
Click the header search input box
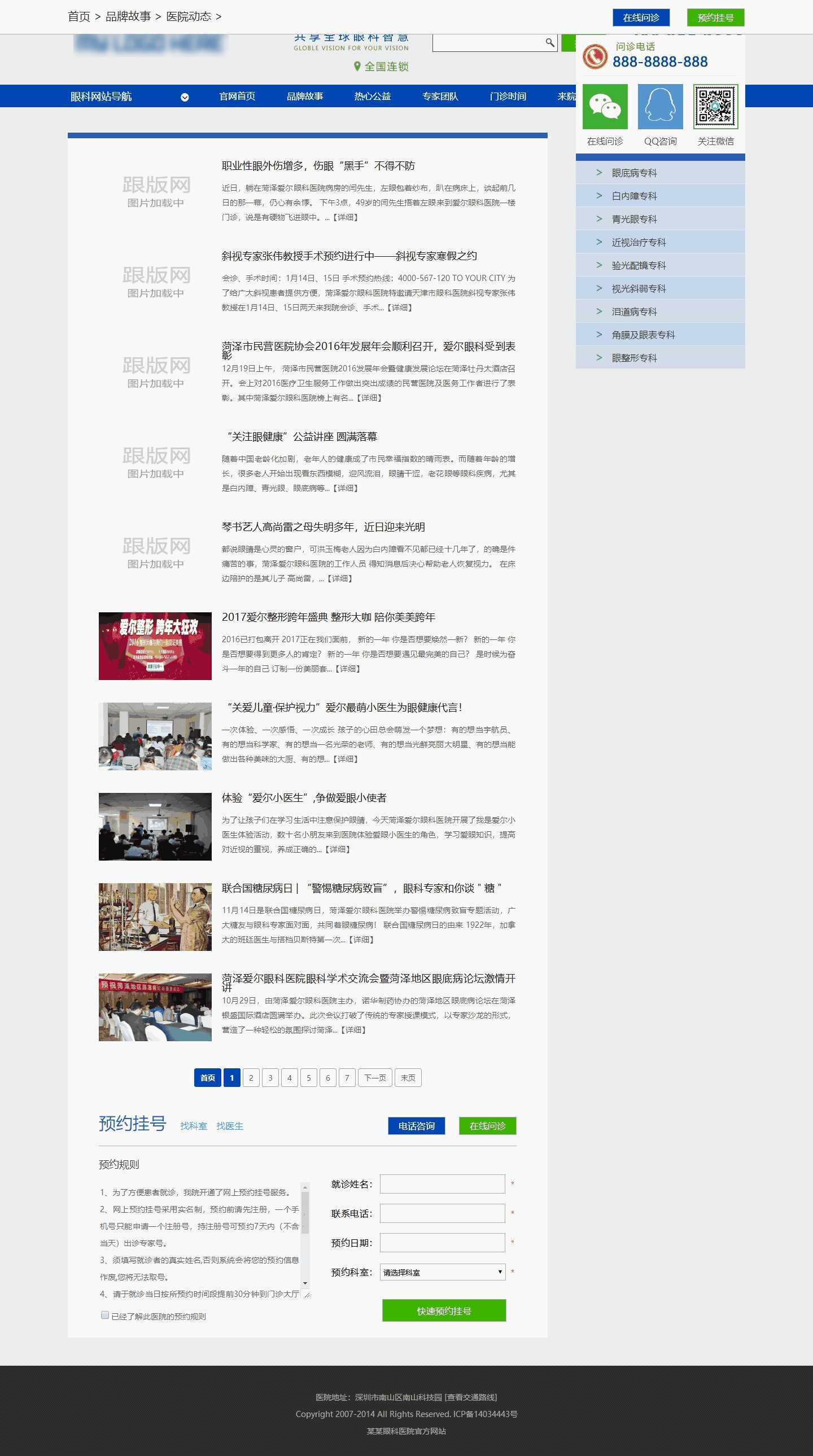click(x=489, y=42)
